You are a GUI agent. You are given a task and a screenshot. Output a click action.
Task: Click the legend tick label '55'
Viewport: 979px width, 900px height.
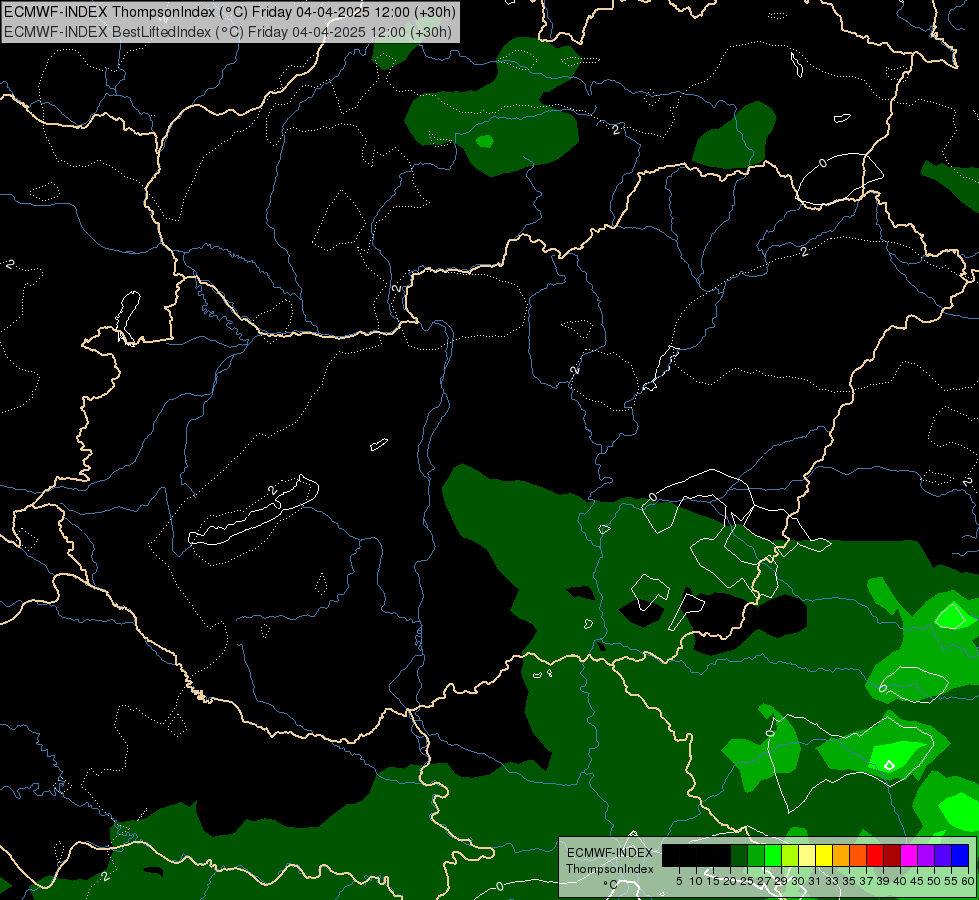[x=951, y=881]
